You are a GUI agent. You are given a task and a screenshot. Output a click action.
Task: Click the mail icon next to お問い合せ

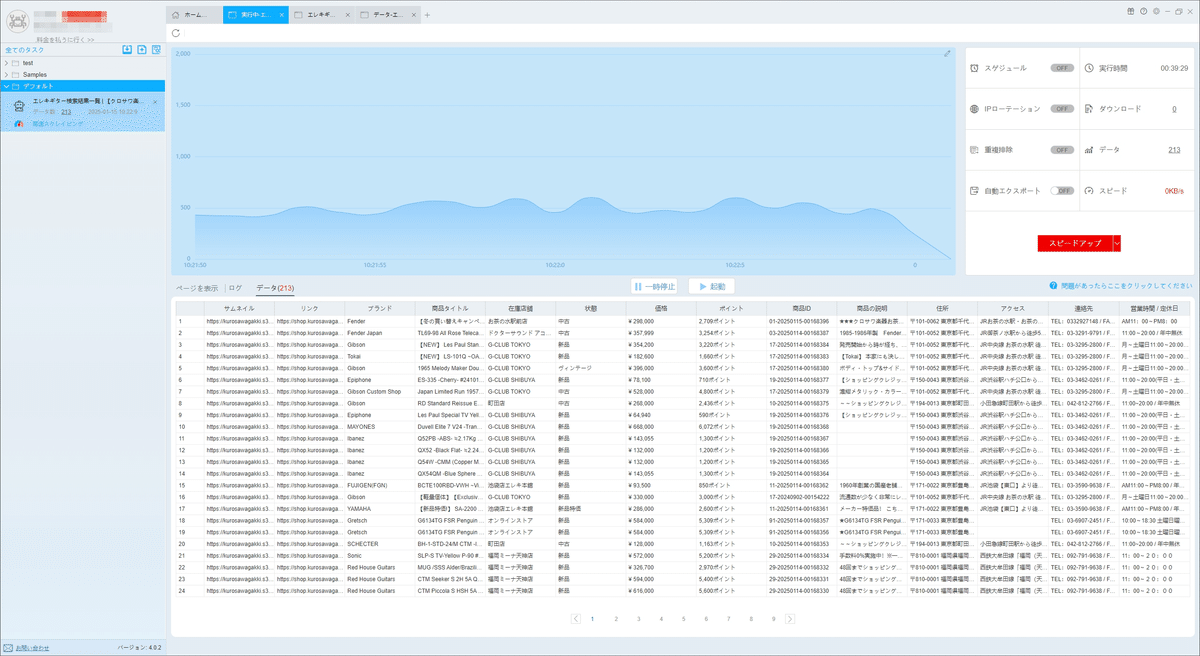[x=8, y=647]
